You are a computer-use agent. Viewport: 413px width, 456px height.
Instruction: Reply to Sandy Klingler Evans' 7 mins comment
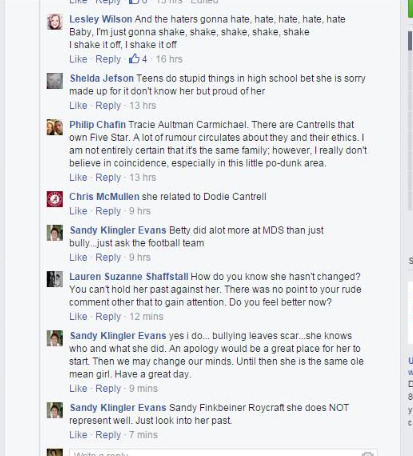coord(108,435)
